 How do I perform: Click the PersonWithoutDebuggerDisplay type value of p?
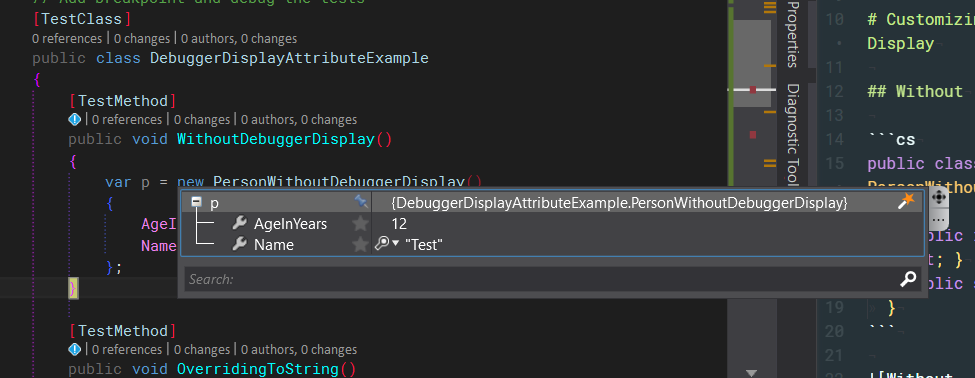tap(619, 203)
